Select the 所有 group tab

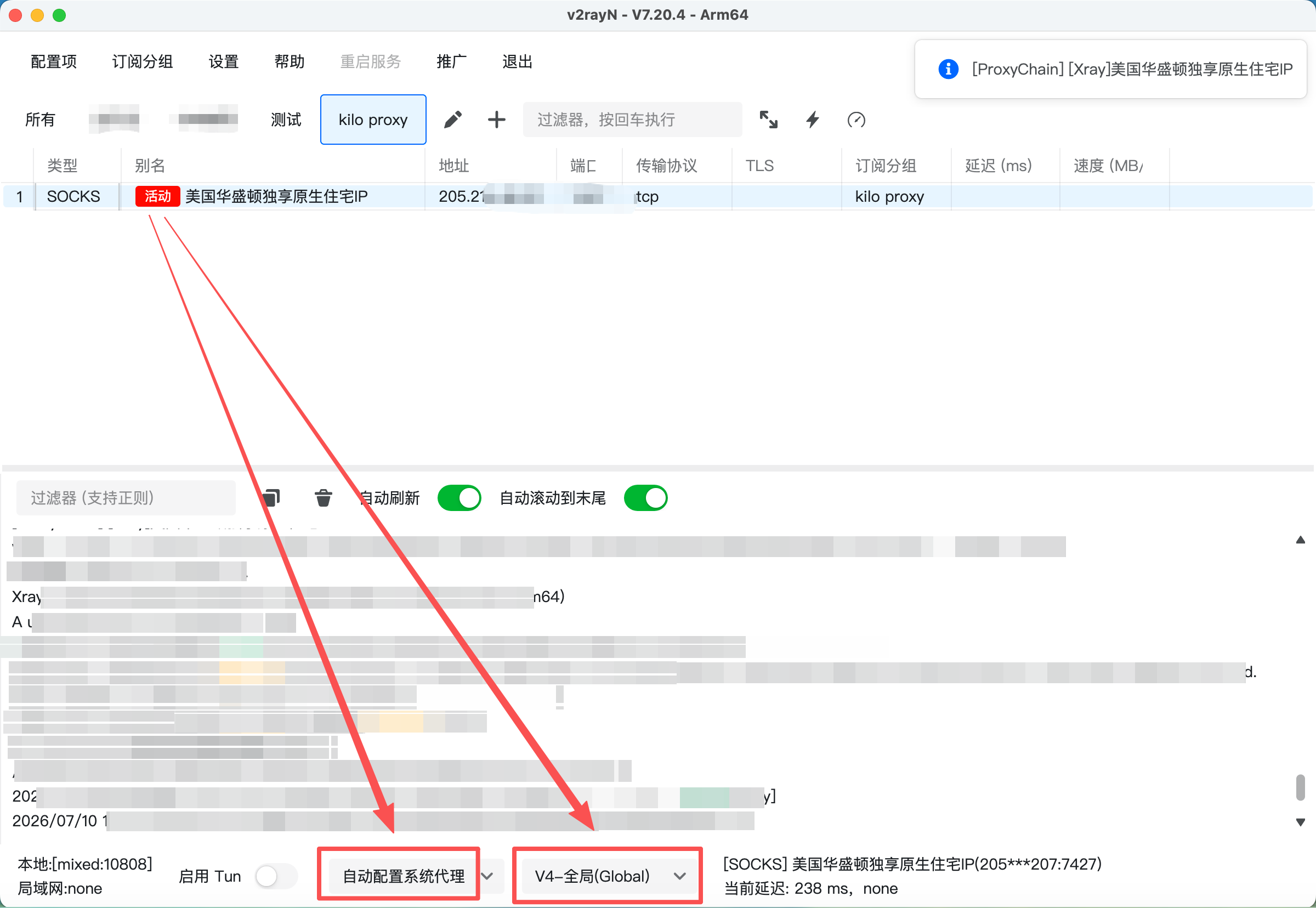(41, 120)
